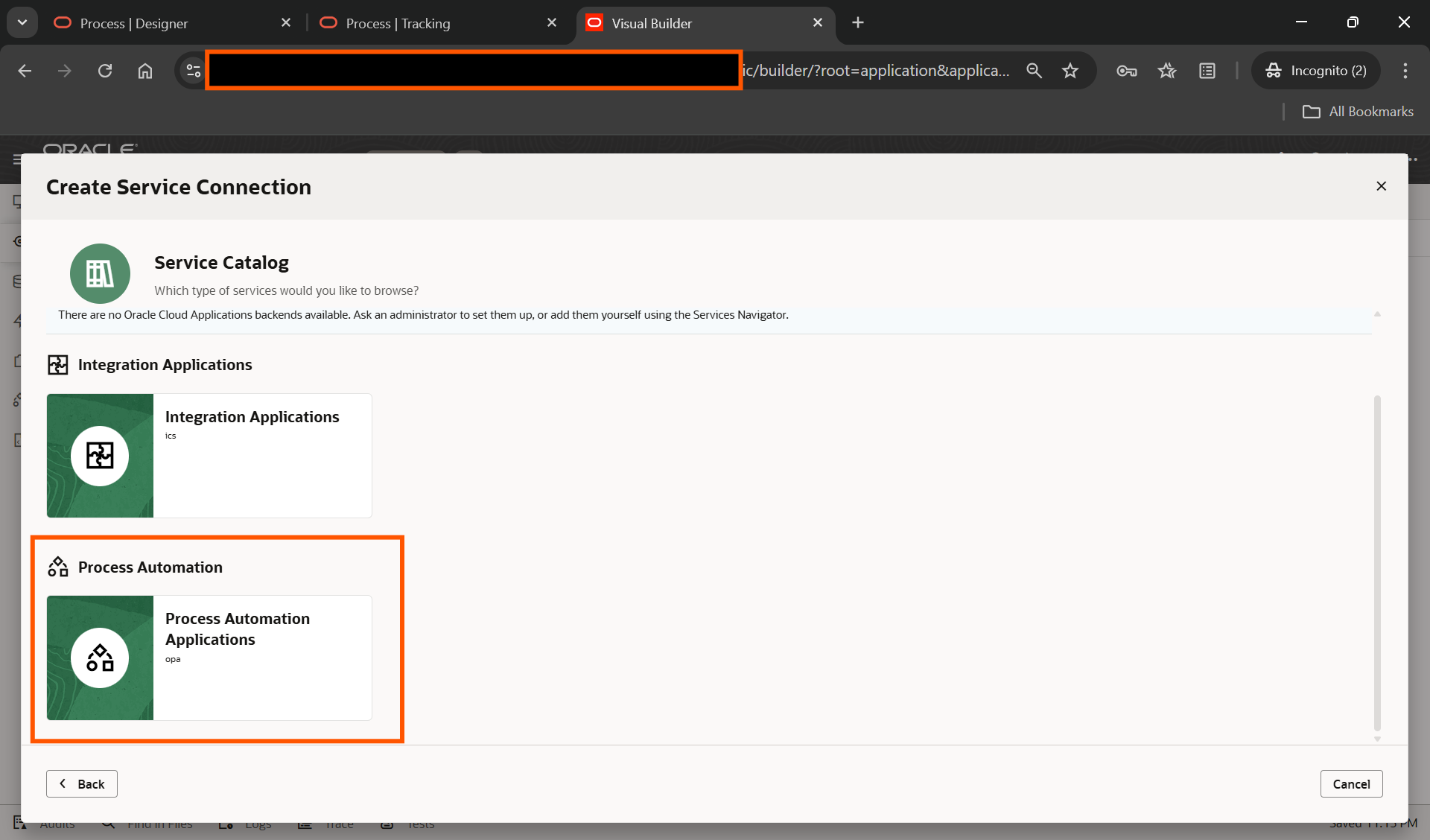Open the tab search chevron
Viewport: 1430px width, 840px height.
[x=22, y=22]
